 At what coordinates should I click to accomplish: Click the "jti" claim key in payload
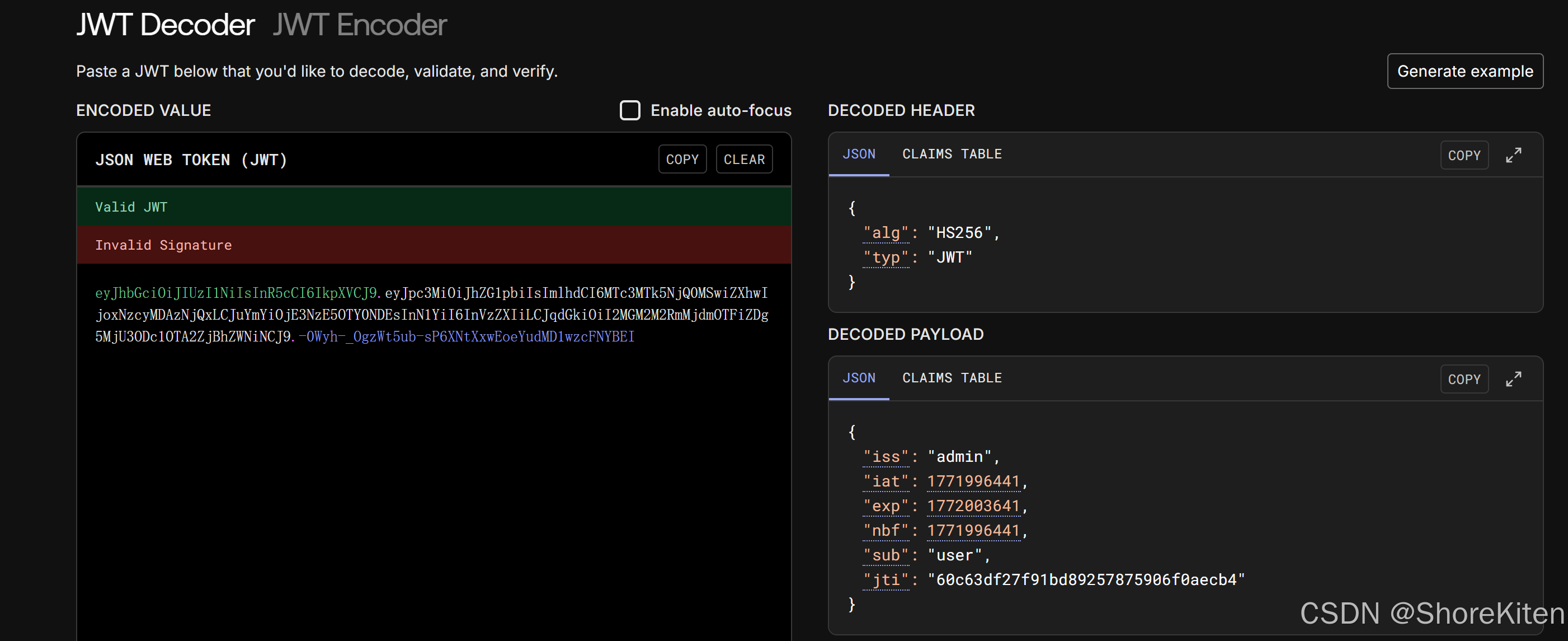click(x=886, y=579)
